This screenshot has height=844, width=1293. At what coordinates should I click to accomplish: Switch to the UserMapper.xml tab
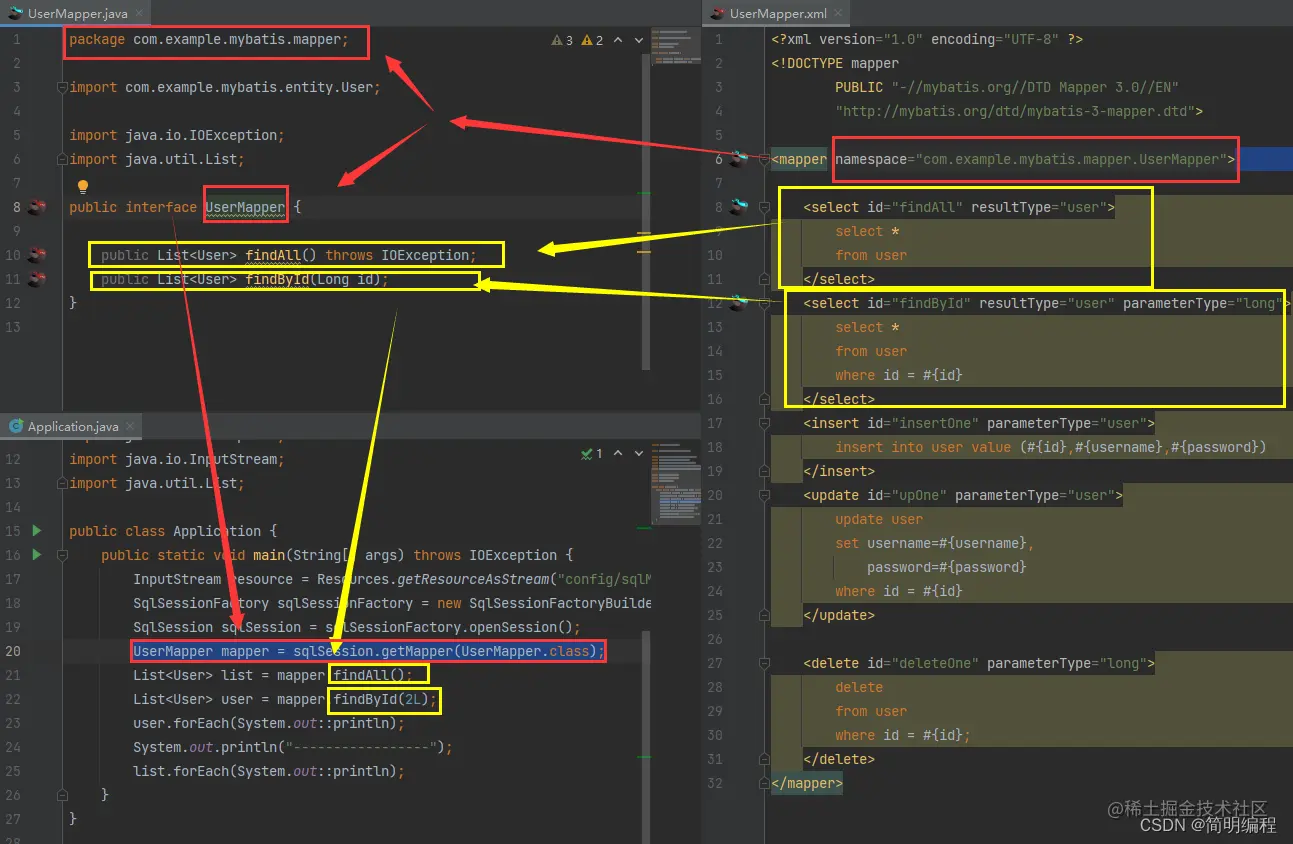pos(778,14)
